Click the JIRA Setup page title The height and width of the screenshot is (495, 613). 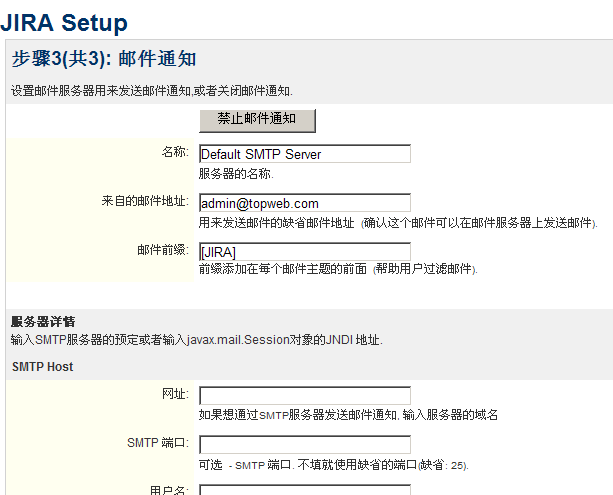click(x=64, y=20)
